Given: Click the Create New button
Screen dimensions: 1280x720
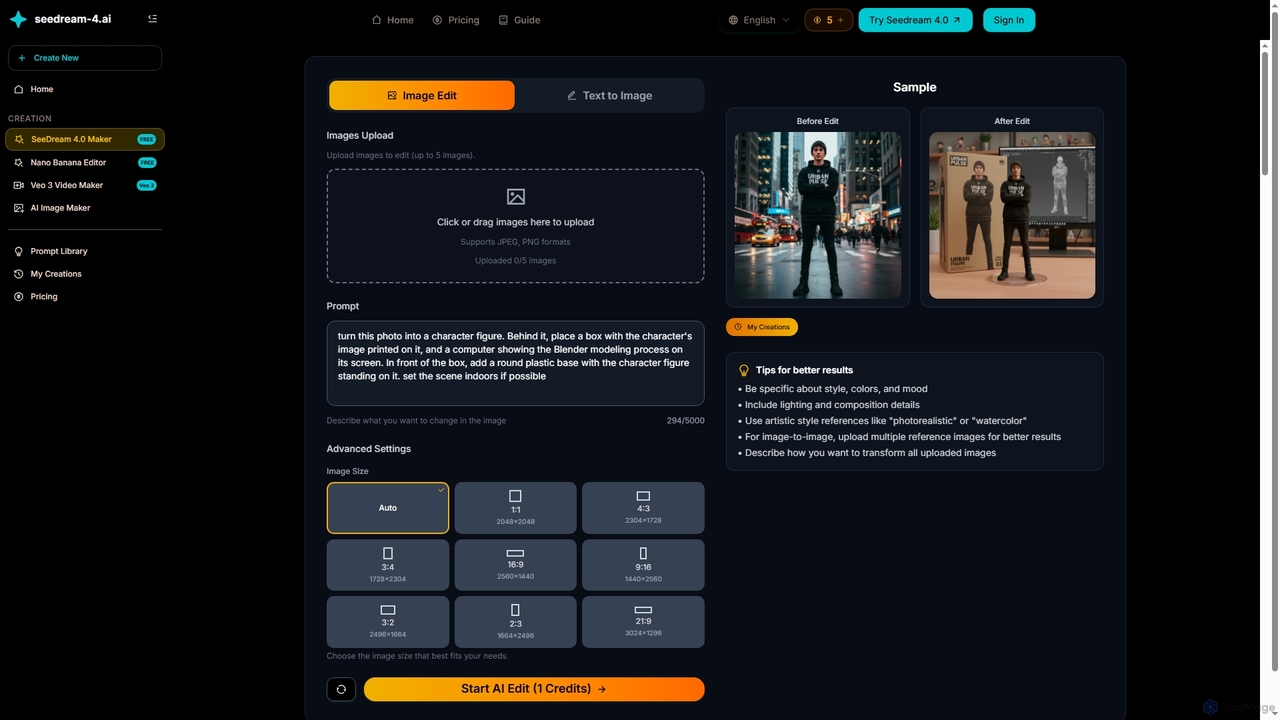Looking at the screenshot, I should coord(85,58).
